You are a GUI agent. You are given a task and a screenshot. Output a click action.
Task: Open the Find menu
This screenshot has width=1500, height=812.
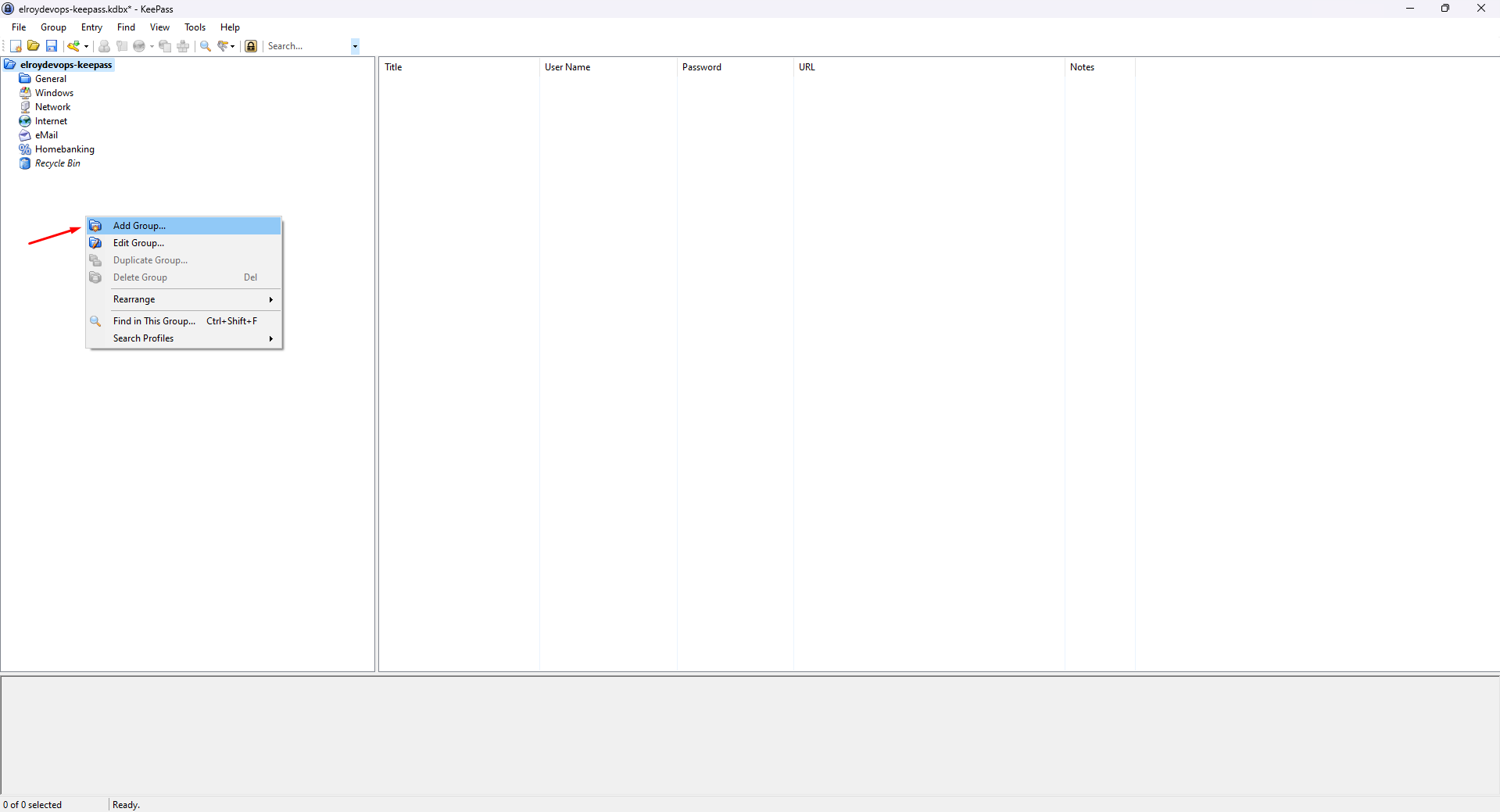point(126,27)
